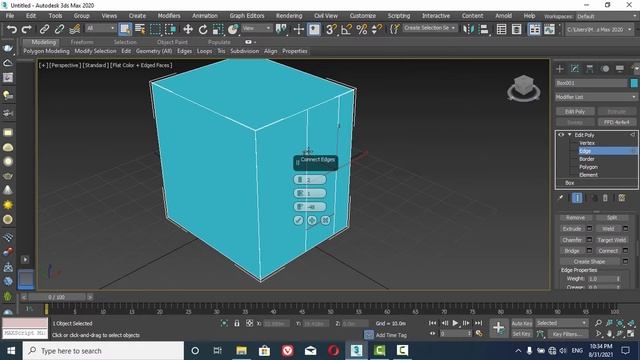Toggle Percent Snap
Screen dimensions: 640x360
click(x=362, y=29)
